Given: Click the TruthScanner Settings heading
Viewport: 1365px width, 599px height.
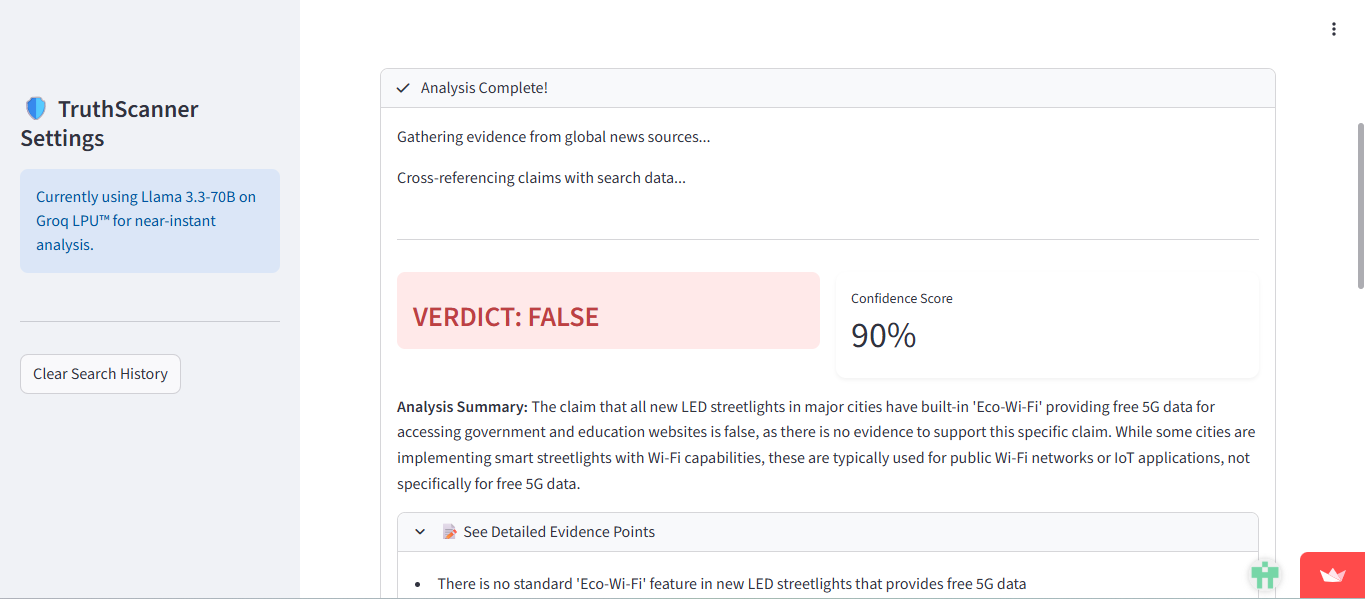Looking at the screenshot, I should [x=110, y=123].
